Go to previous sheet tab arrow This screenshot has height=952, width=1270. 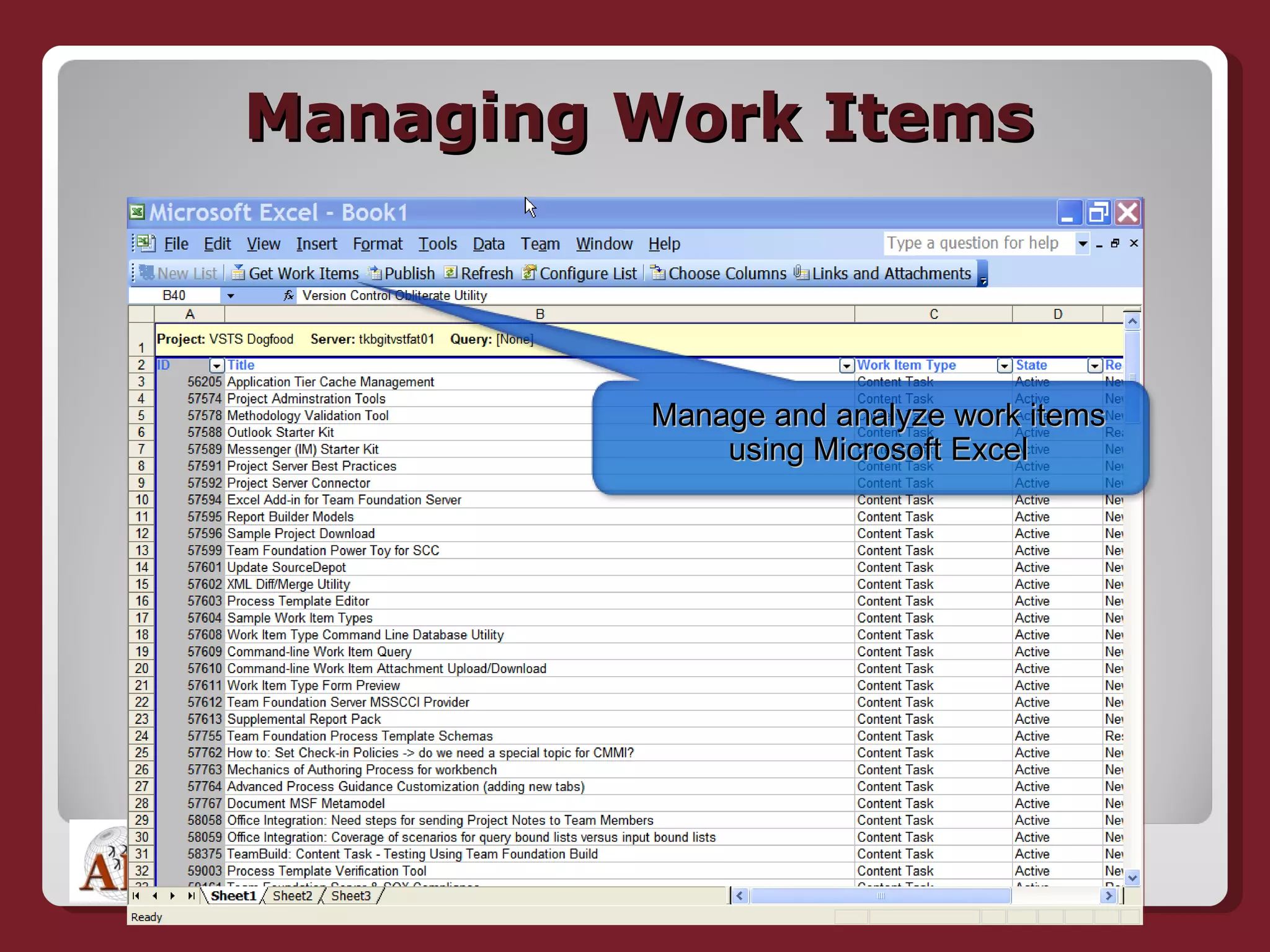coord(154,896)
